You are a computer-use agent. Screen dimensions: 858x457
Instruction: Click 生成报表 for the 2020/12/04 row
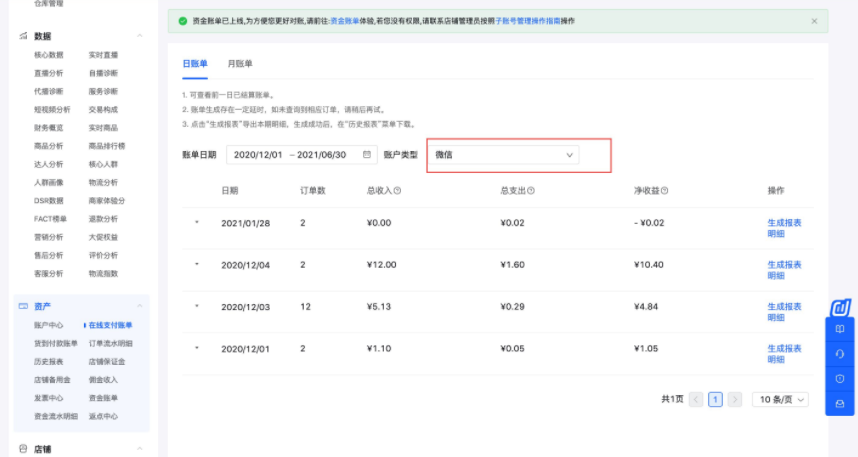(784, 265)
